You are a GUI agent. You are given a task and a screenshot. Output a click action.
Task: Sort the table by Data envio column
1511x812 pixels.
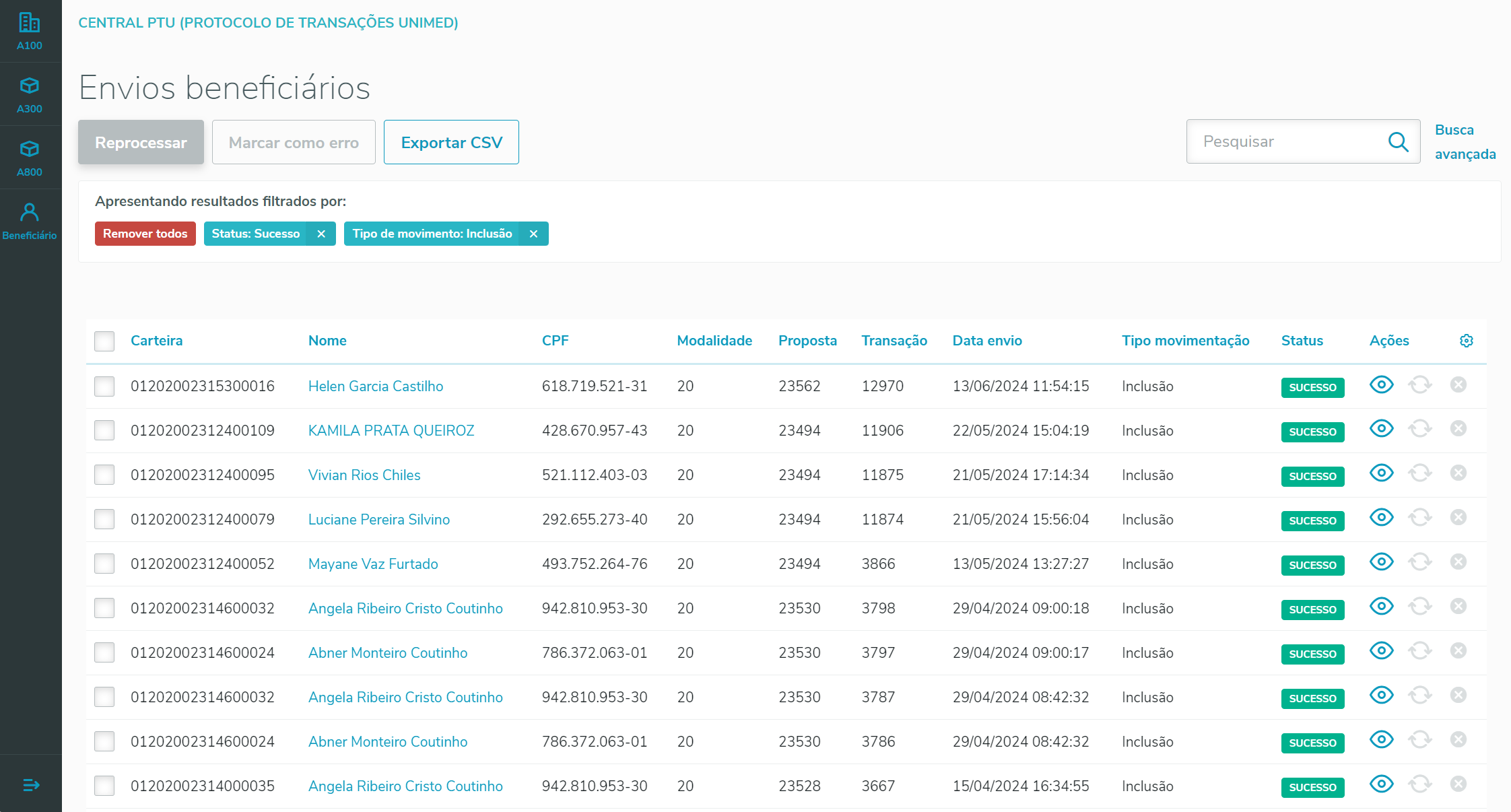987,341
